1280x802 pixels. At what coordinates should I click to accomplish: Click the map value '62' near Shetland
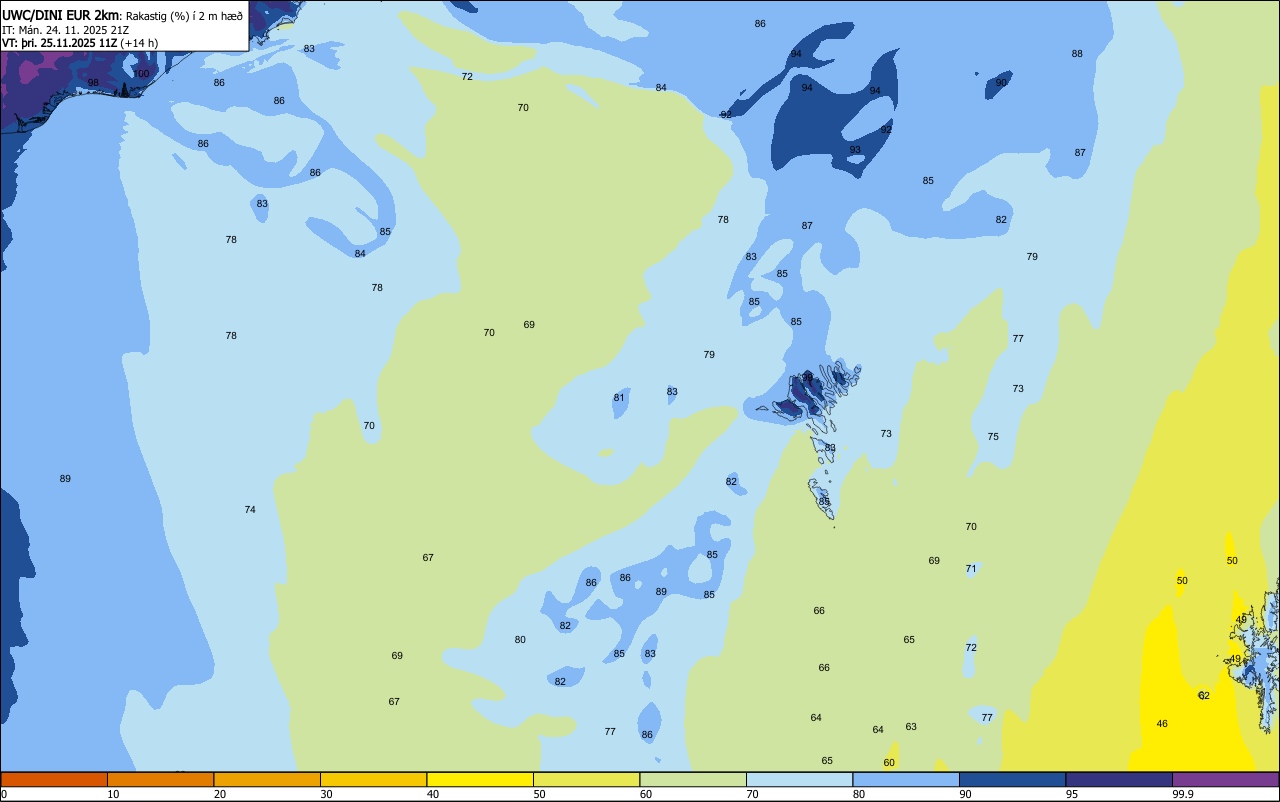[x=1204, y=696]
